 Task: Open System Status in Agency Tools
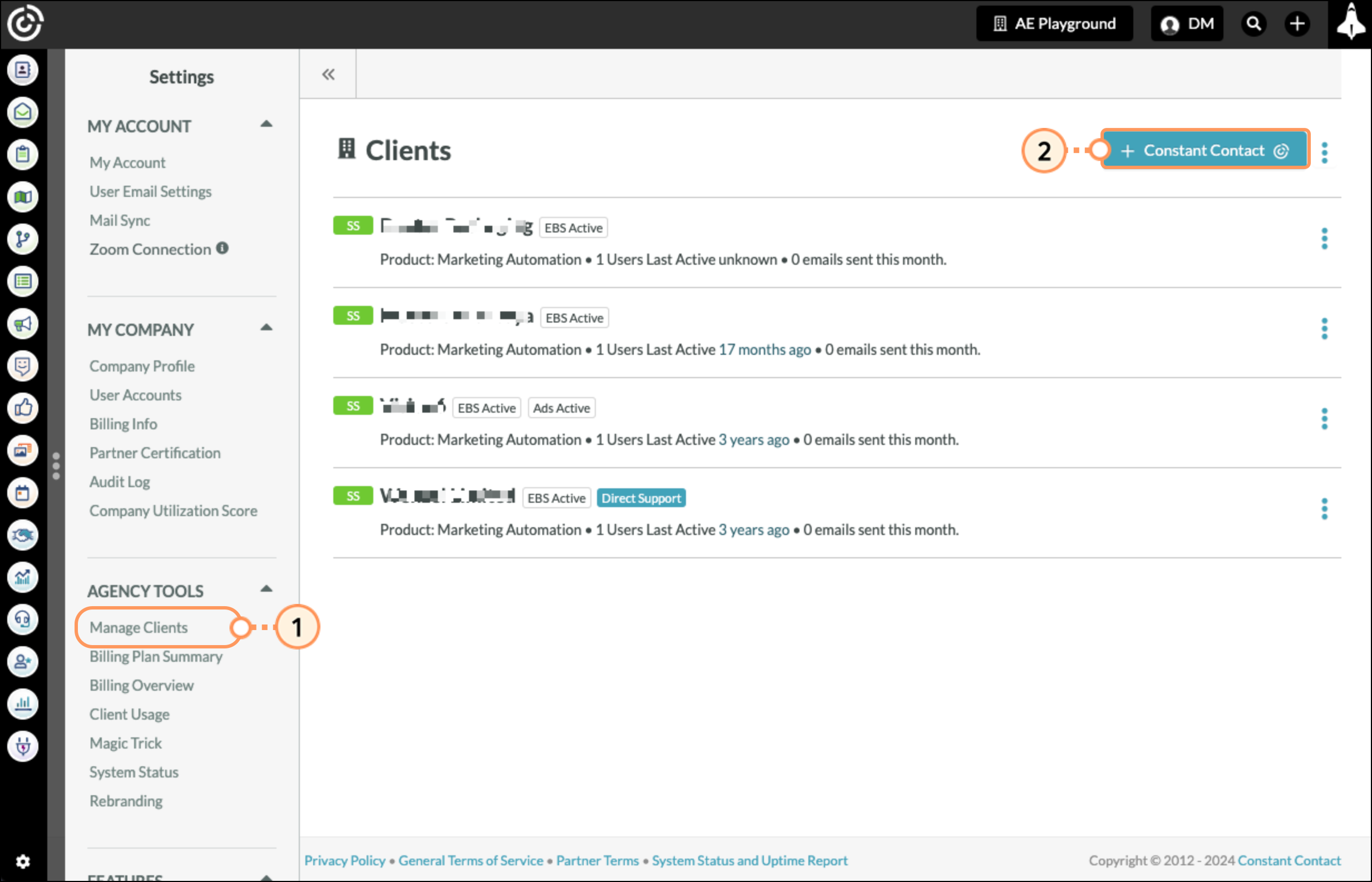[134, 772]
